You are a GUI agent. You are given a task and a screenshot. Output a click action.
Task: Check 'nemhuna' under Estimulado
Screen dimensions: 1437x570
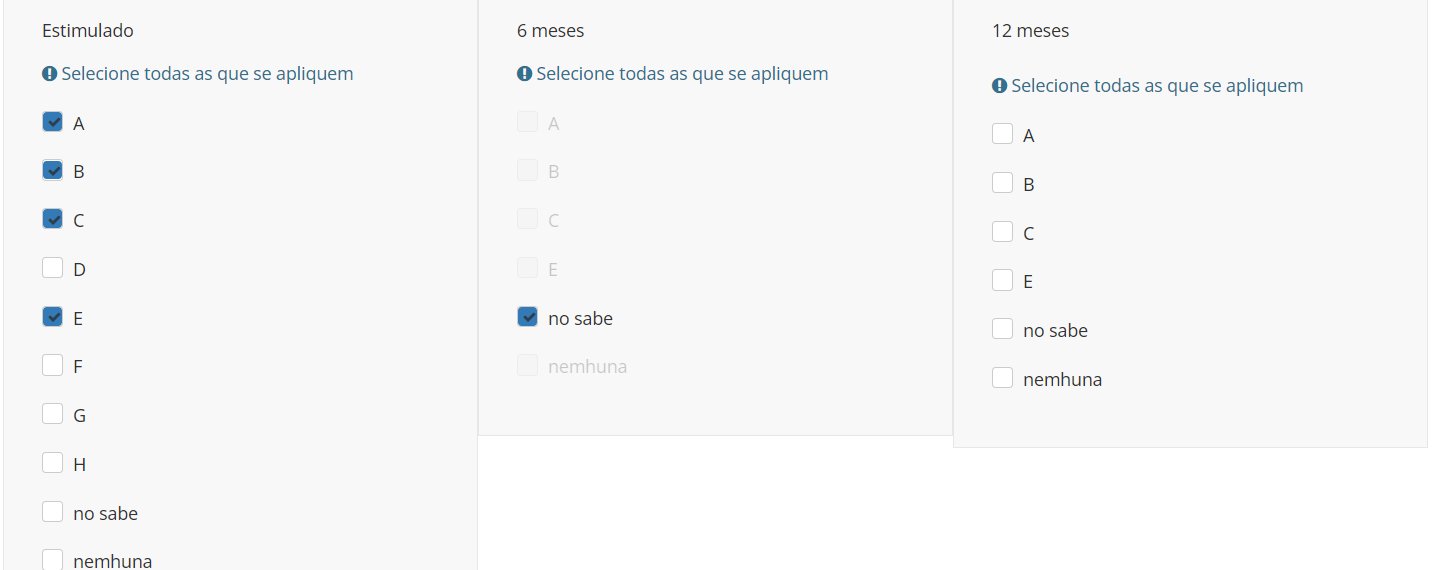(x=53, y=559)
